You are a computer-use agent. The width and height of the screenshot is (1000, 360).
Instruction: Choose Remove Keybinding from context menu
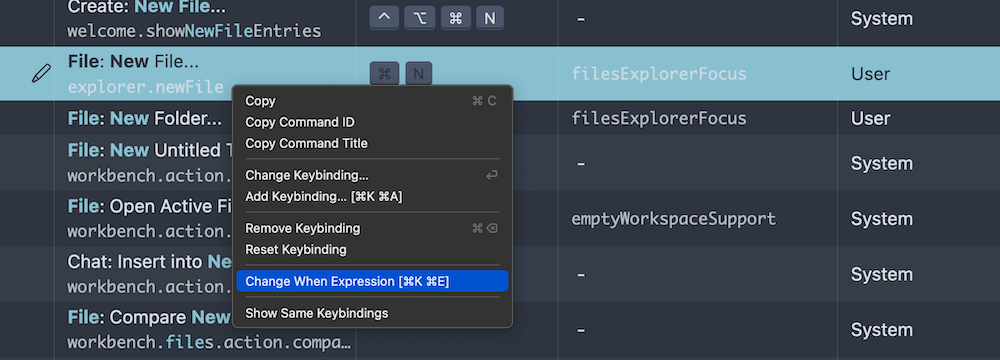pyautogui.click(x=372, y=228)
